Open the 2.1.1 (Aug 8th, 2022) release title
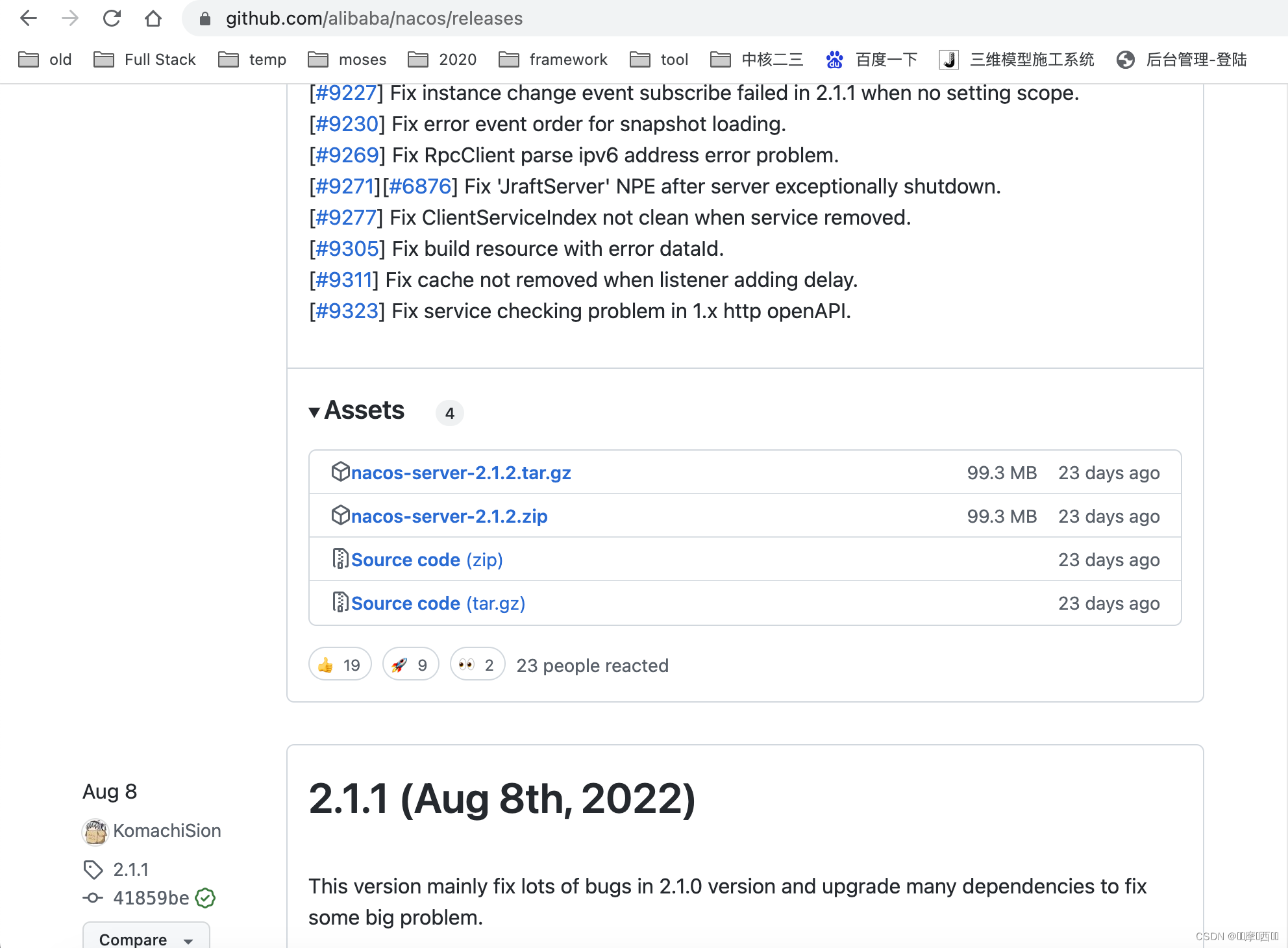This screenshot has height=948, width=1288. point(502,798)
